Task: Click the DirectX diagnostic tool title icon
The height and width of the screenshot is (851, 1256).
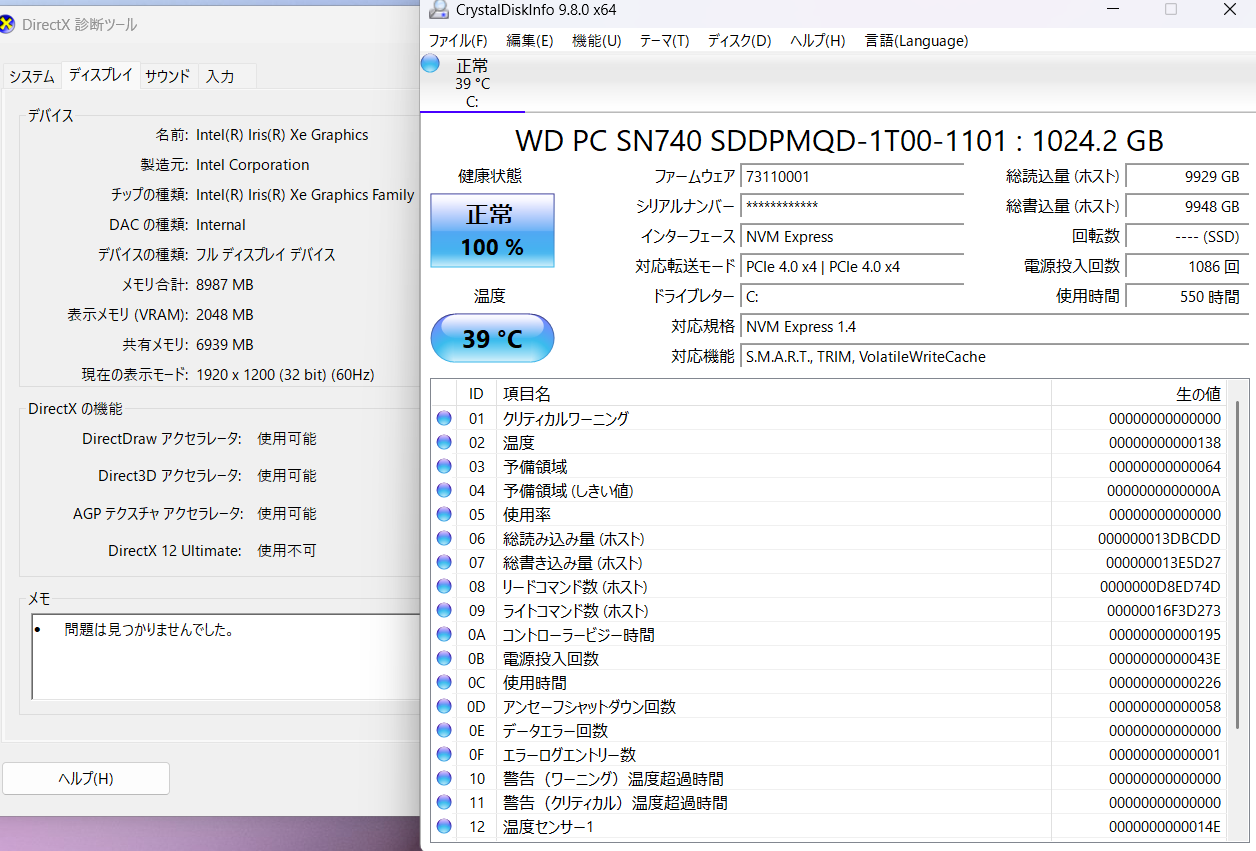Action: (x=7, y=25)
